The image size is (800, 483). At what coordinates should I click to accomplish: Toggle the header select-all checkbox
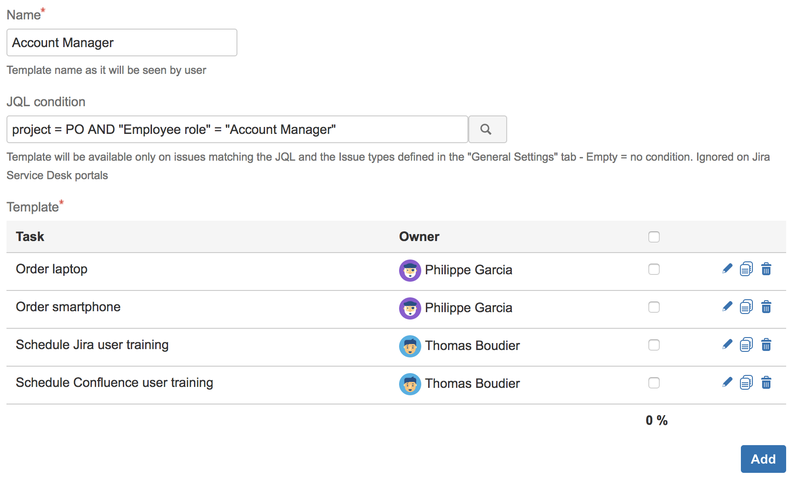[654, 237]
